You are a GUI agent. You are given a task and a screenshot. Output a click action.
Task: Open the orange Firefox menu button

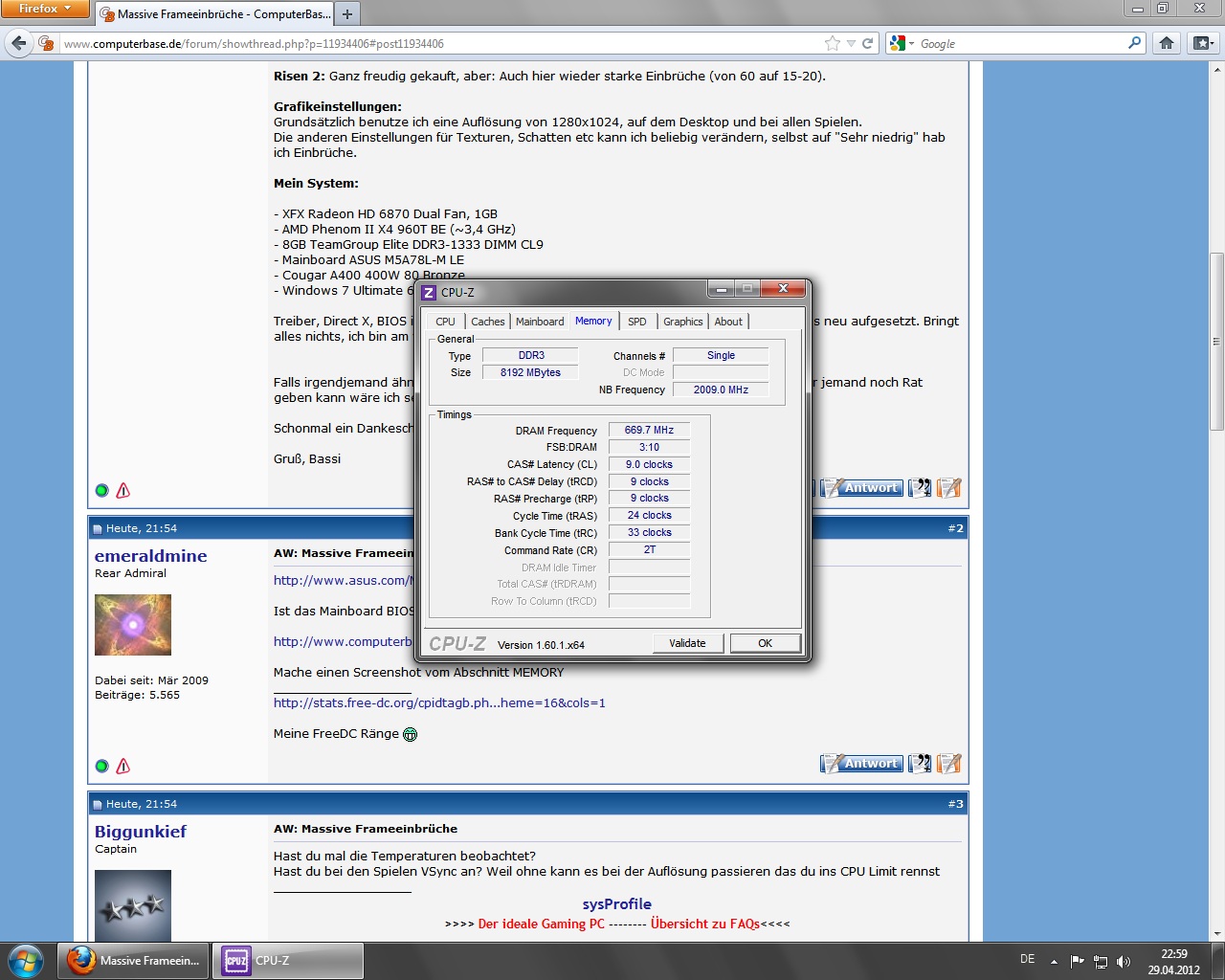coord(45,10)
